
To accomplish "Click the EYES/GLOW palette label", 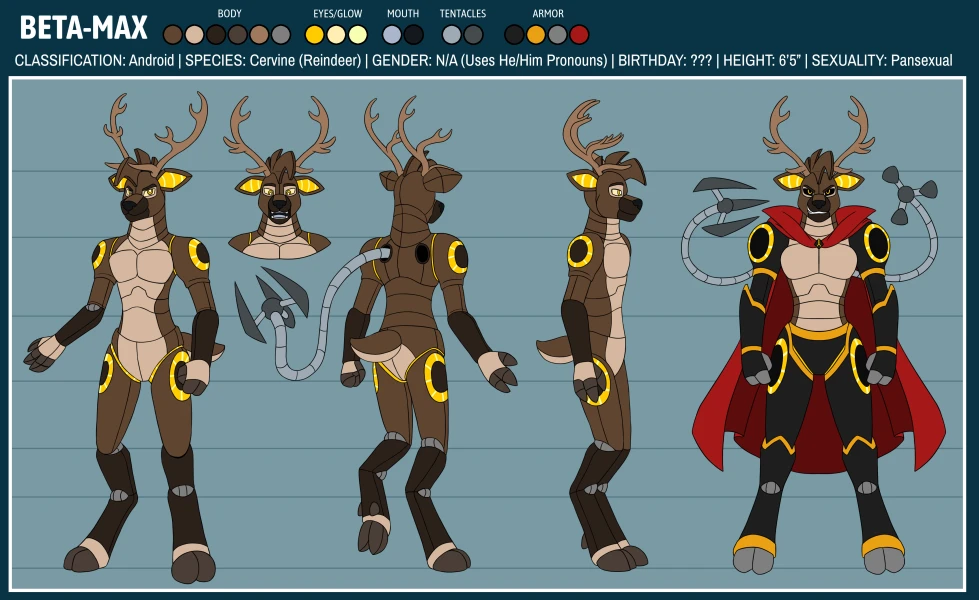I will (x=337, y=13).
